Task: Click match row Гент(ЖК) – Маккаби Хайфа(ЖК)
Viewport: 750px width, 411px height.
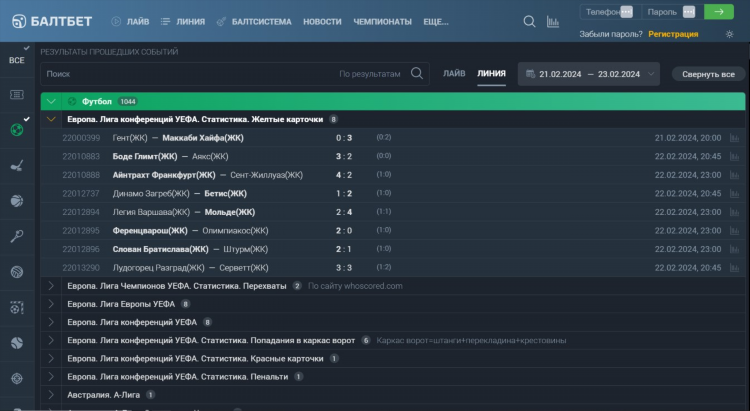Action: point(393,138)
